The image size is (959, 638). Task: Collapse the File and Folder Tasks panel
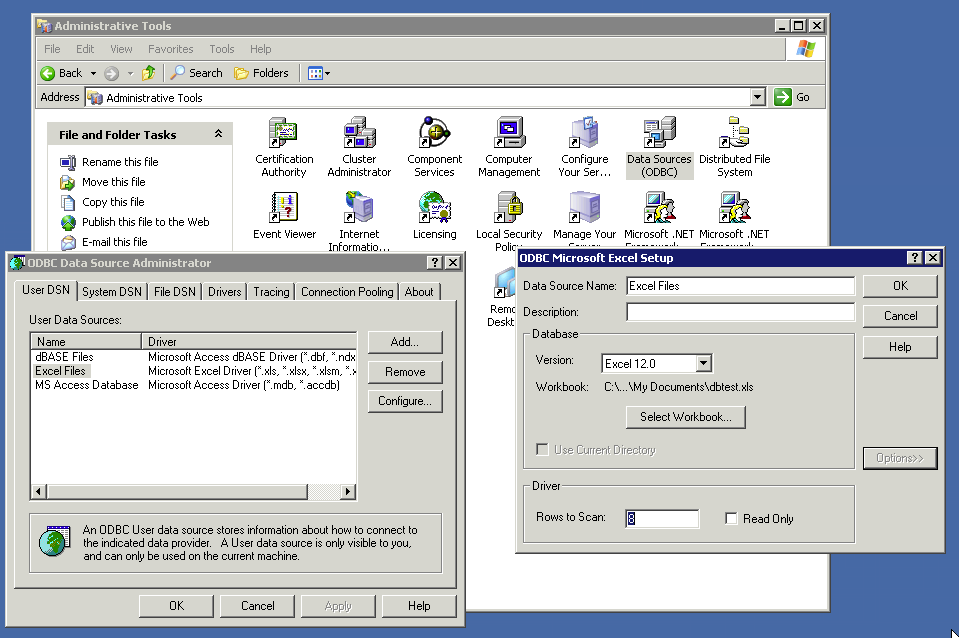(218, 134)
